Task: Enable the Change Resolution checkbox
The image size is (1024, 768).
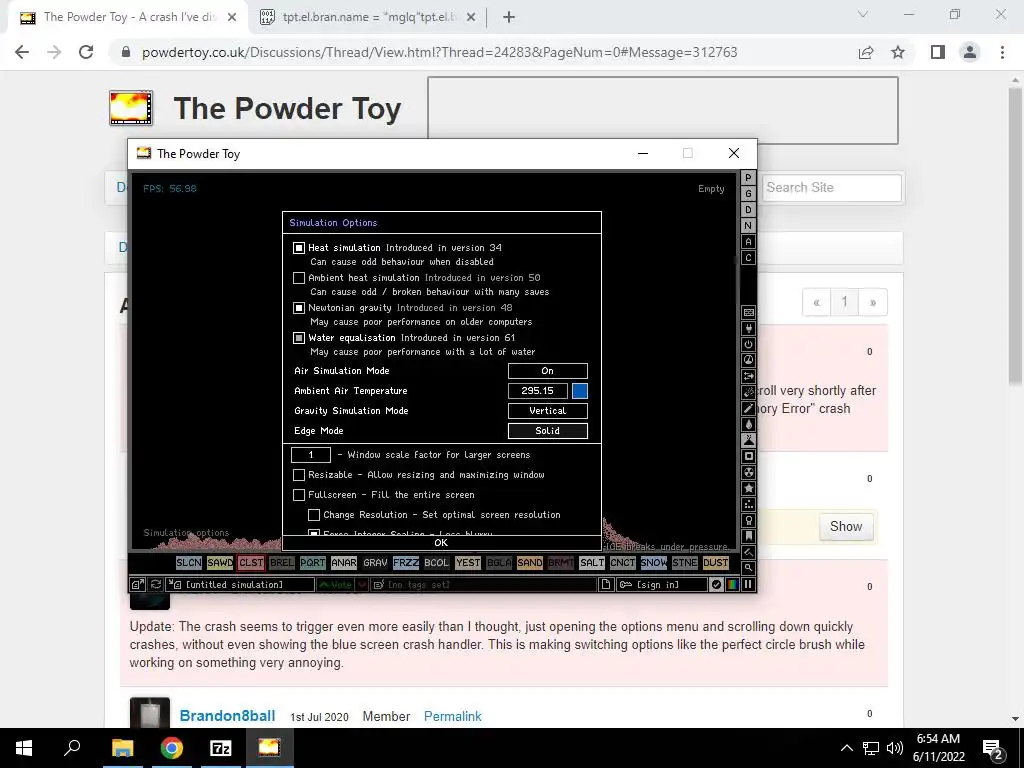Action: [314, 515]
